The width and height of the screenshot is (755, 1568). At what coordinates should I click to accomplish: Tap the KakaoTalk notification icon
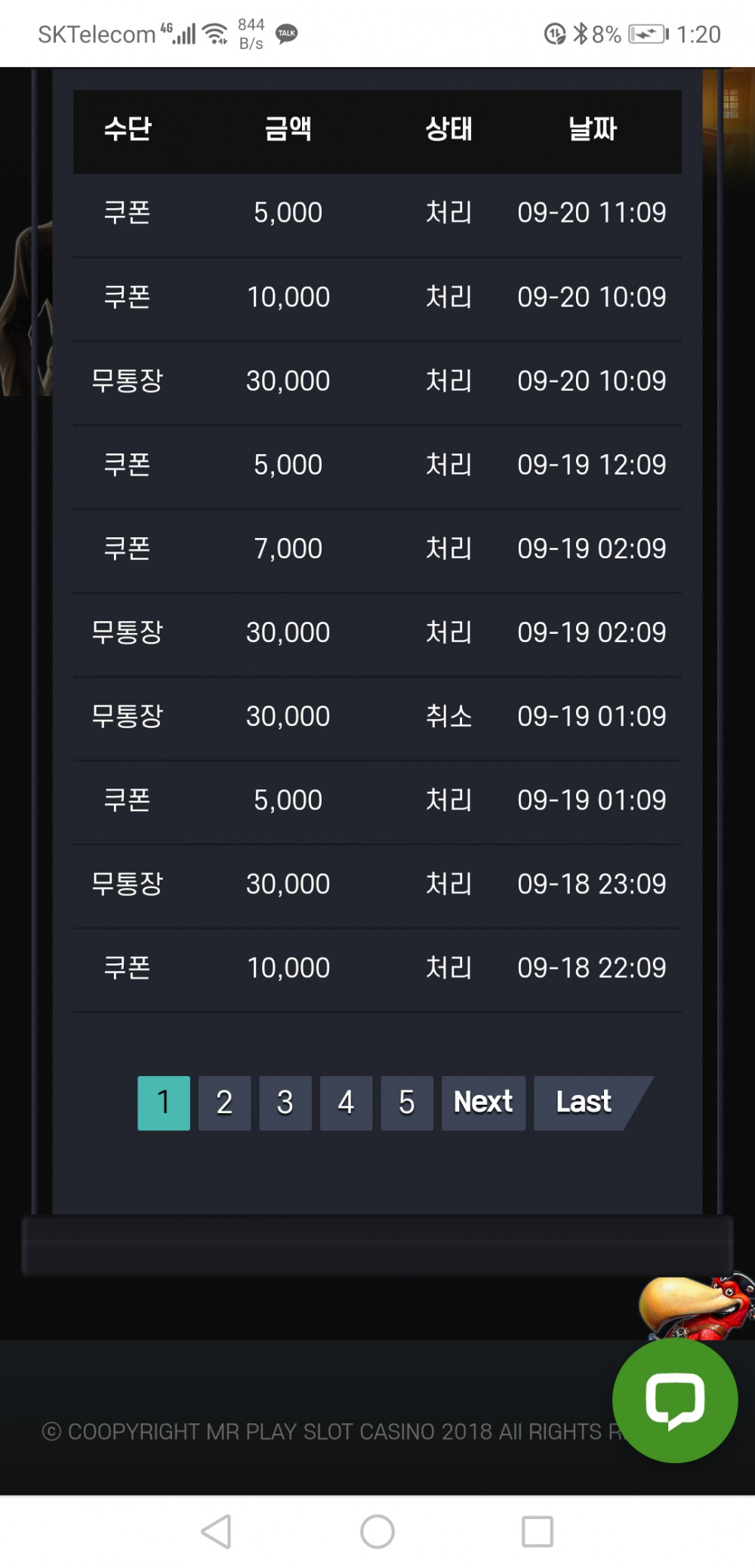point(287,34)
